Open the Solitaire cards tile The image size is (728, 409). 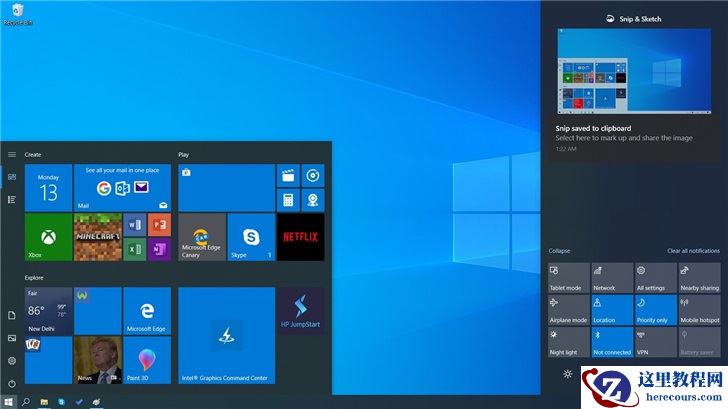(x=48, y=360)
